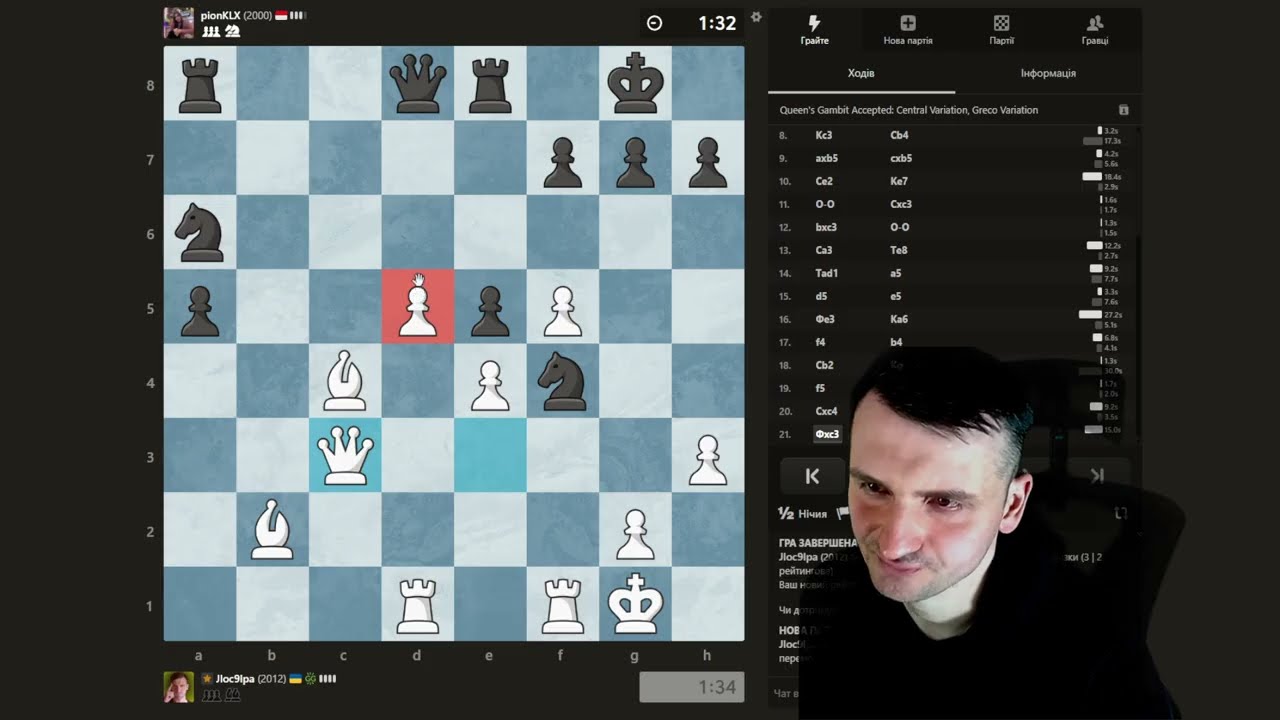
Task: Select the white rook on d1
Action: (x=417, y=604)
